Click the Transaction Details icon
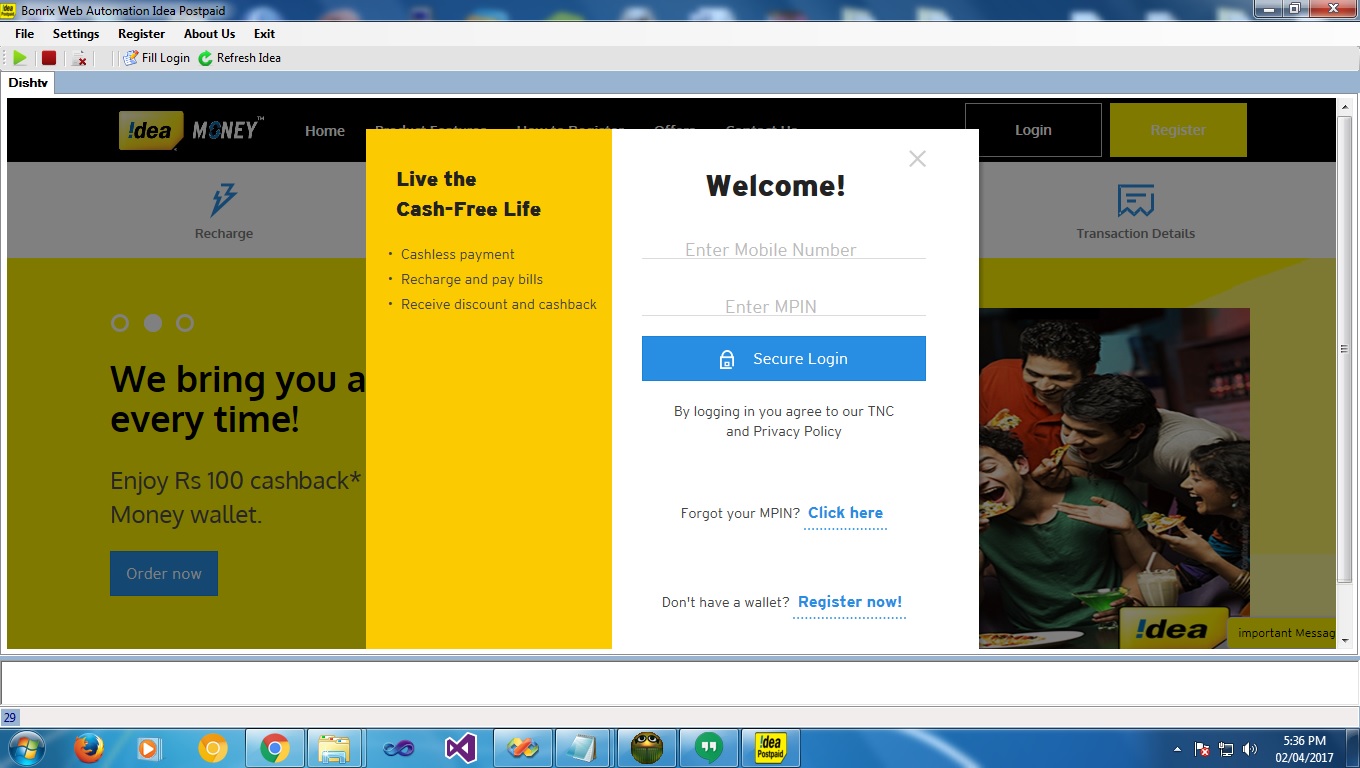1360x768 pixels. 1135,201
